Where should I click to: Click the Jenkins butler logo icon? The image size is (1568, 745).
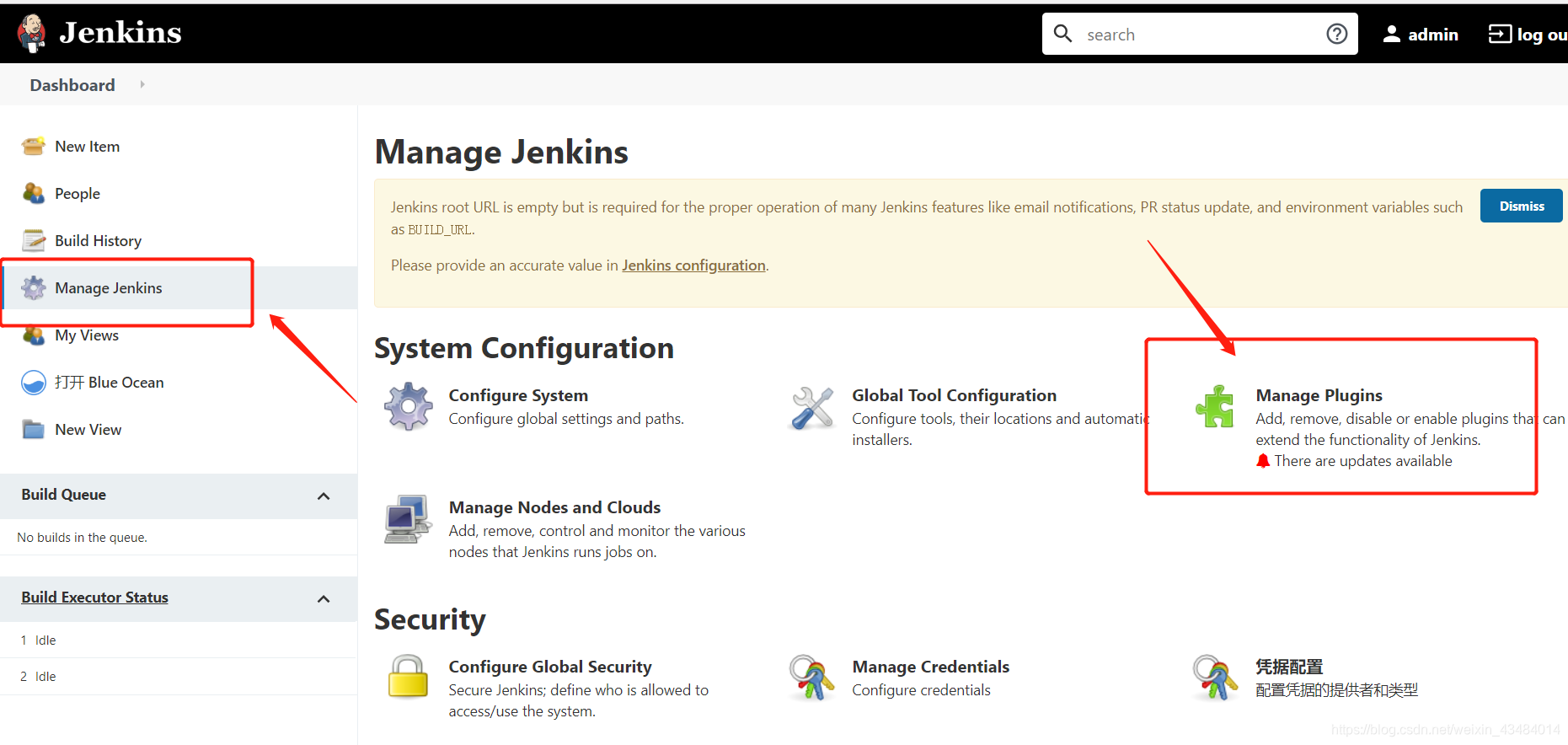tap(32, 34)
